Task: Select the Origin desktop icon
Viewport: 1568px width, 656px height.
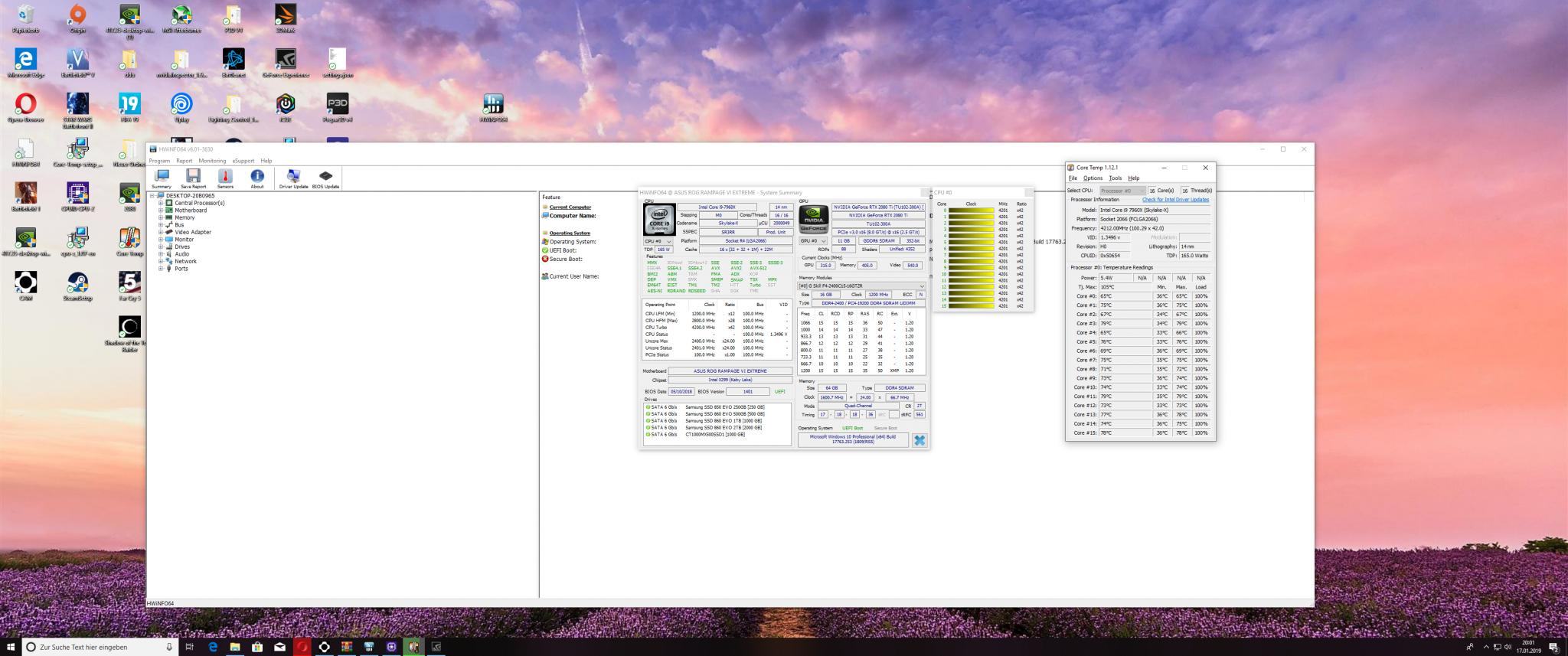Action: click(77, 19)
